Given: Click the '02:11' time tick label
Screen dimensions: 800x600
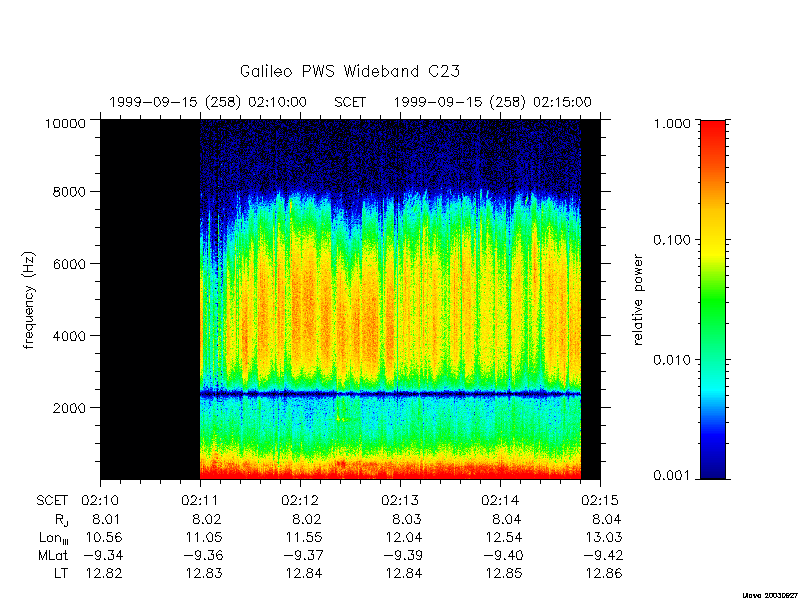Looking at the screenshot, I should point(201,501).
